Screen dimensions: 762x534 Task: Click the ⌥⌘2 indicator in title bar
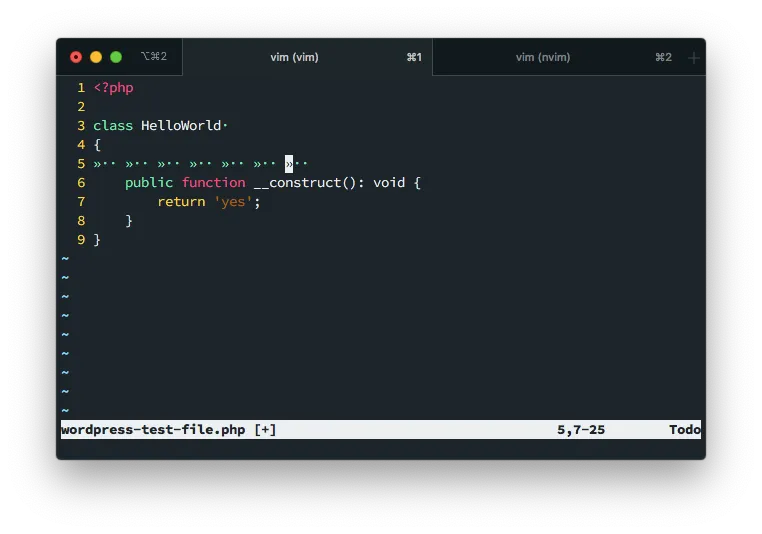coord(154,56)
